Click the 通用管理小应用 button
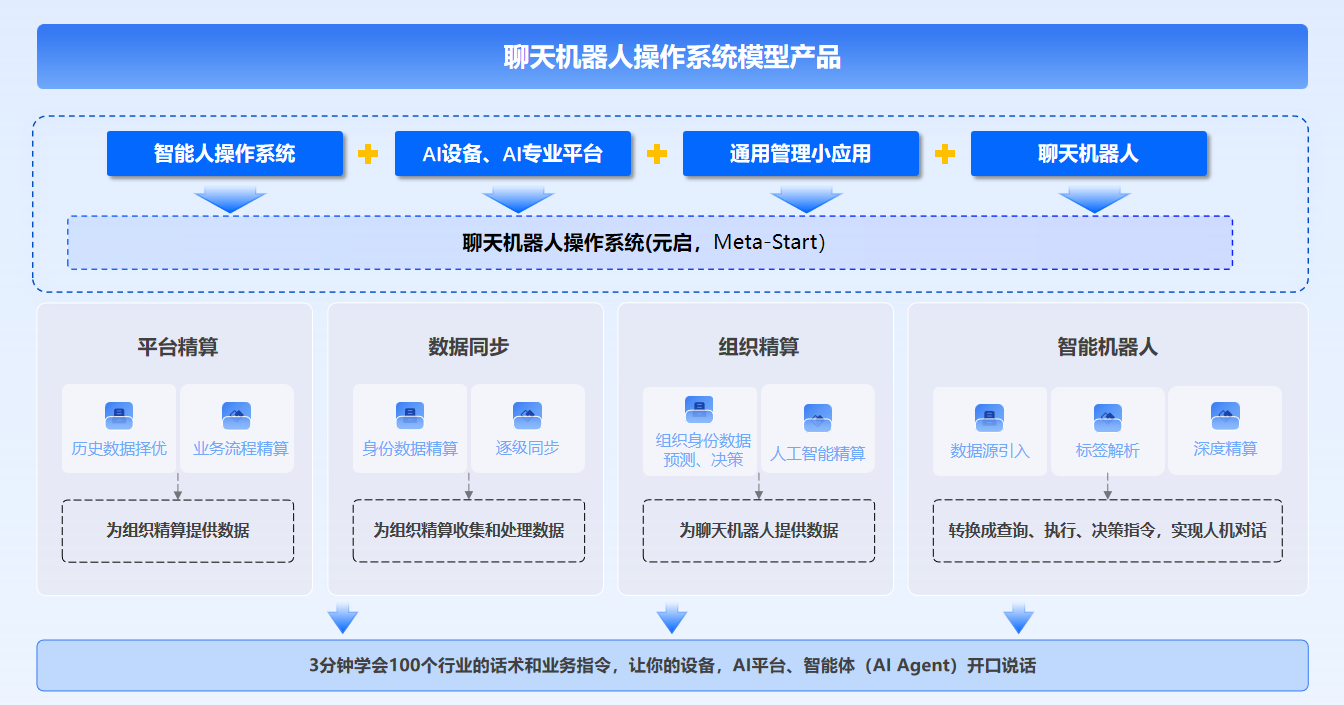Screen dimensions: 1344x705 pos(800,154)
